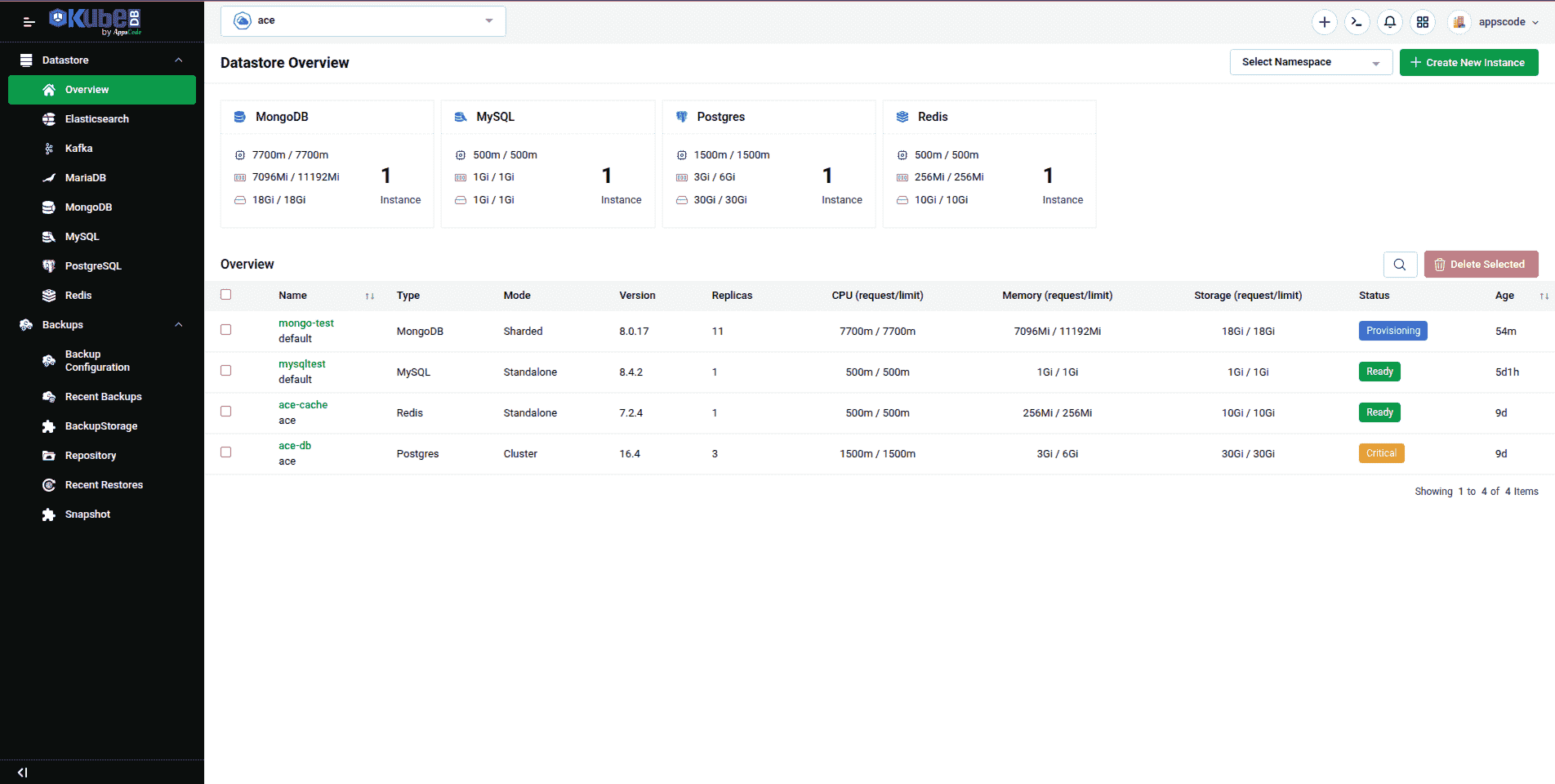The height and width of the screenshot is (784, 1555).
Task: Click the '54m' age cell
Action: click(1506, 332)
